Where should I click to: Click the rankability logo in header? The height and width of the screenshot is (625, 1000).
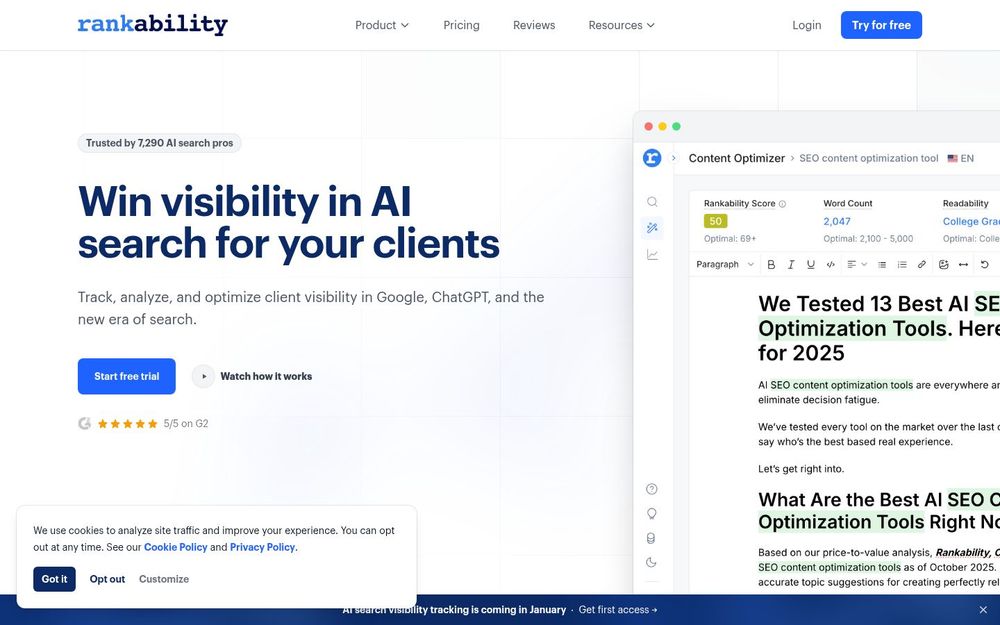point(152,24)
